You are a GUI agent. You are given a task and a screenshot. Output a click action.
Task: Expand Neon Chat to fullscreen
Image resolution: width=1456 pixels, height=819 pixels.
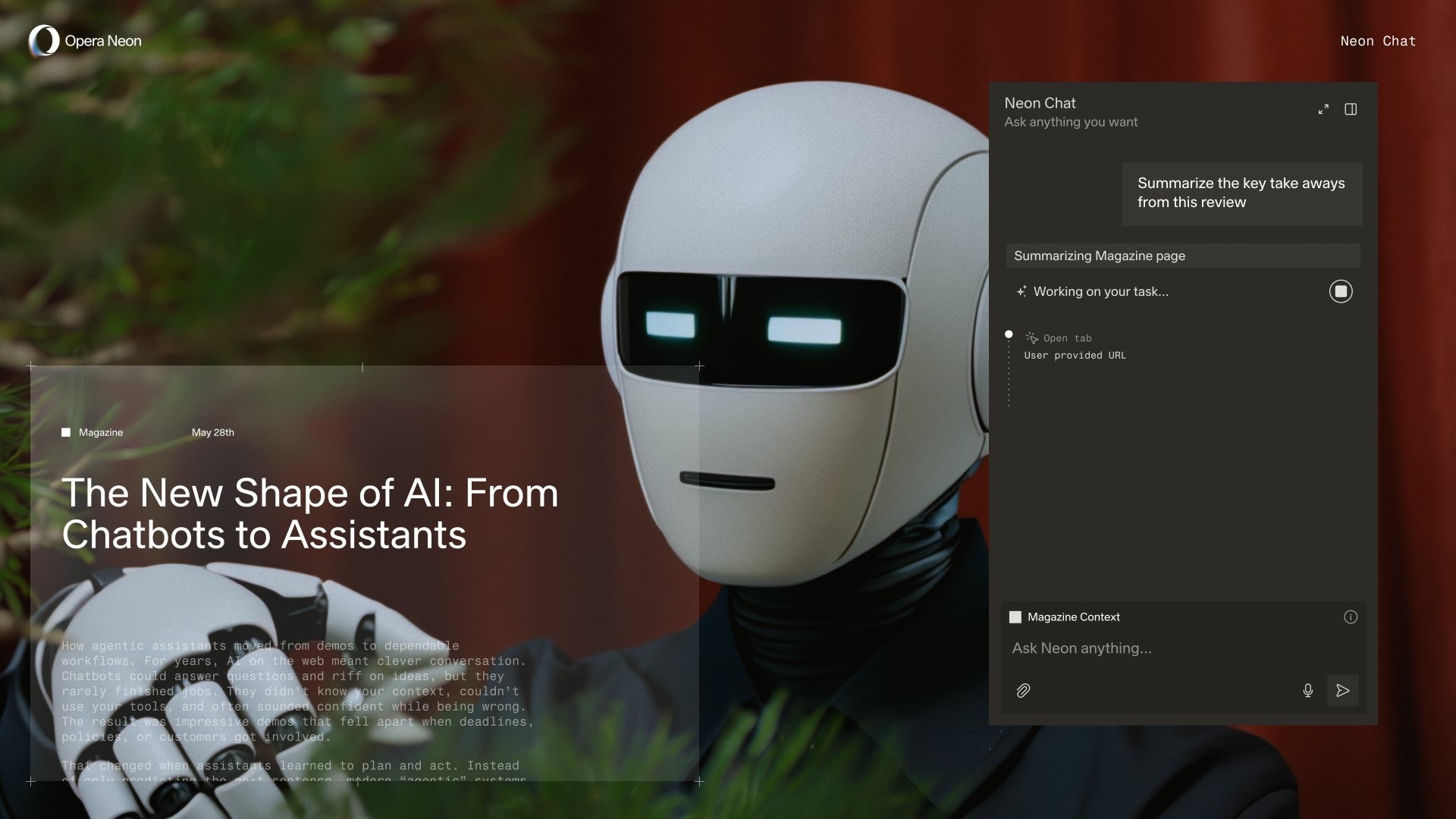pos(1323,109)
